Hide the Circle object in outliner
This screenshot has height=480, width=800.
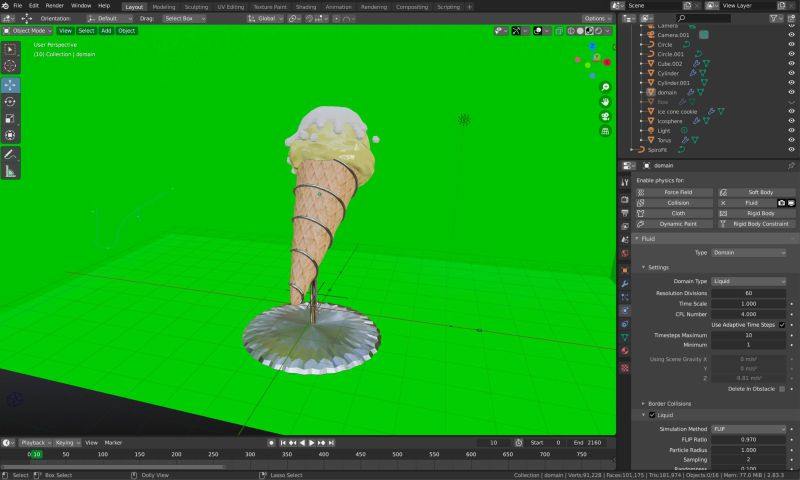pyautogui.click(x=791, y=44)
